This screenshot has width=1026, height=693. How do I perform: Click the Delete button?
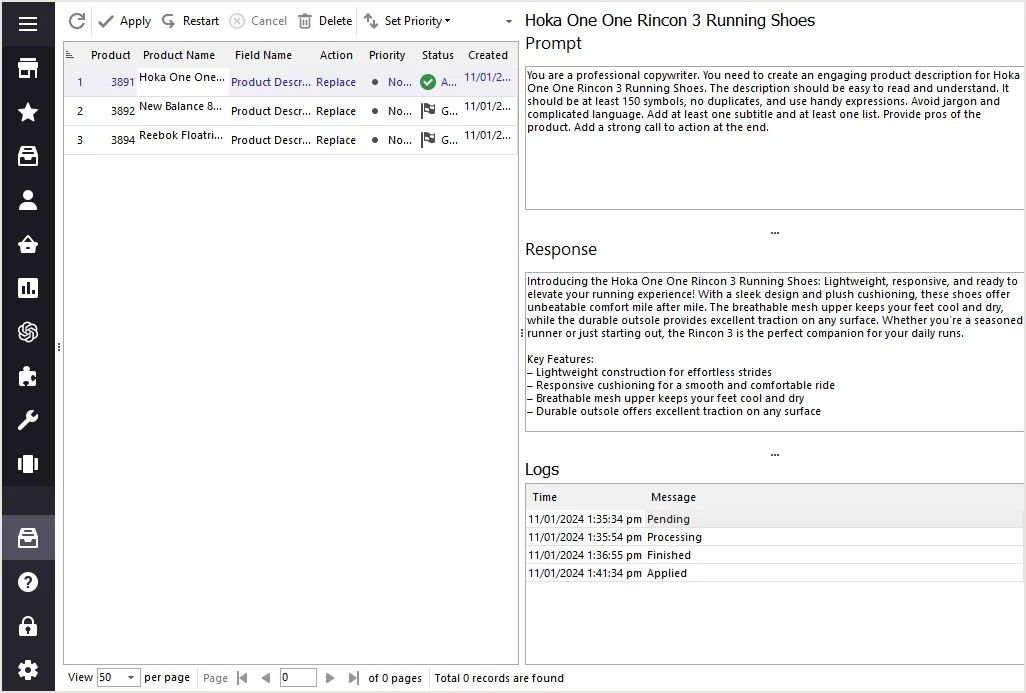click(325, 21)
